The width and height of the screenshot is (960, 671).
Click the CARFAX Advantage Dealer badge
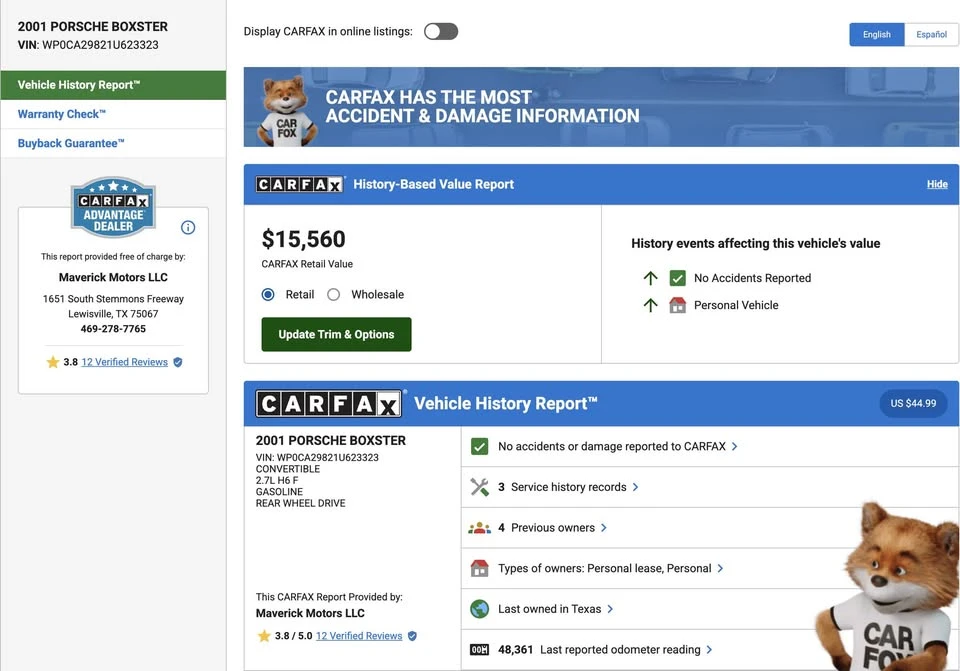tap(113, 206)
